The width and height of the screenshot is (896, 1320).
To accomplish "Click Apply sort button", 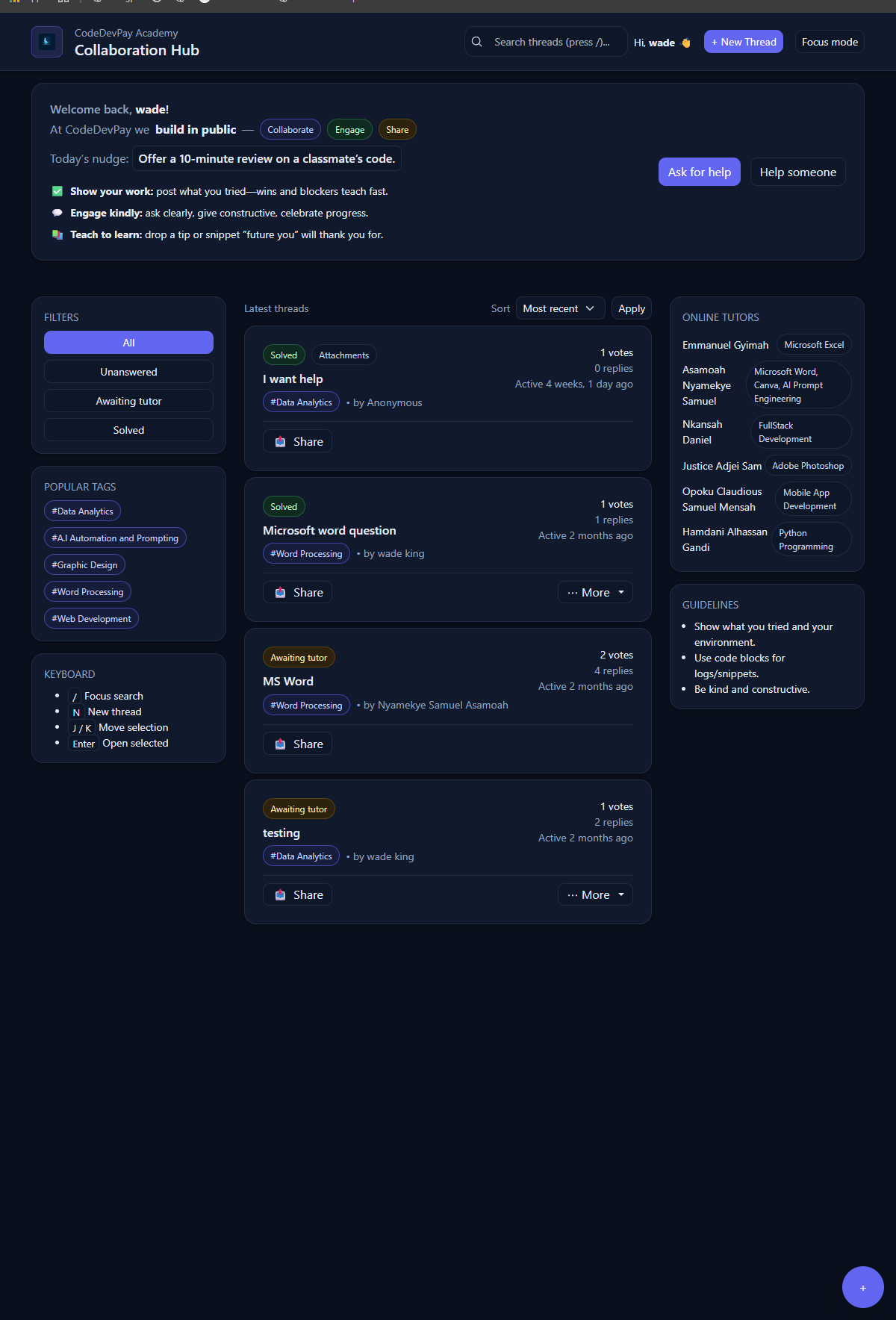I will [632, 308].
